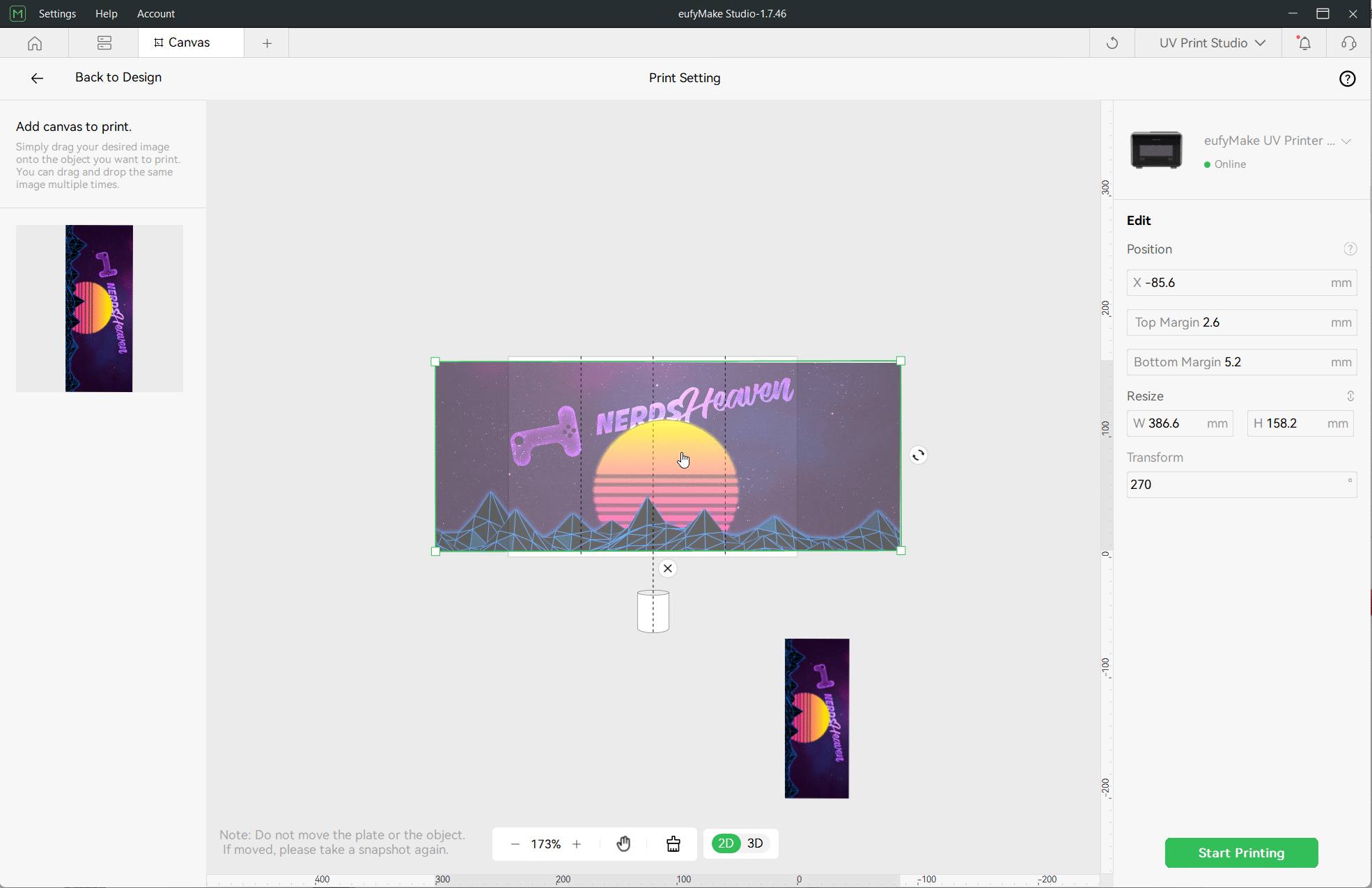Viewport: 1372px width, 888px height.
Task: Edit the width W field
Action: (1180, 423)
